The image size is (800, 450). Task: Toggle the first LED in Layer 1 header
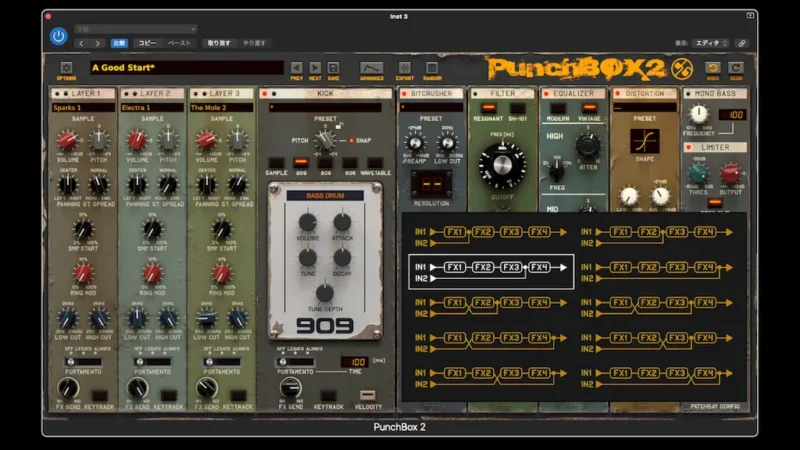click(x=57, y=94)
